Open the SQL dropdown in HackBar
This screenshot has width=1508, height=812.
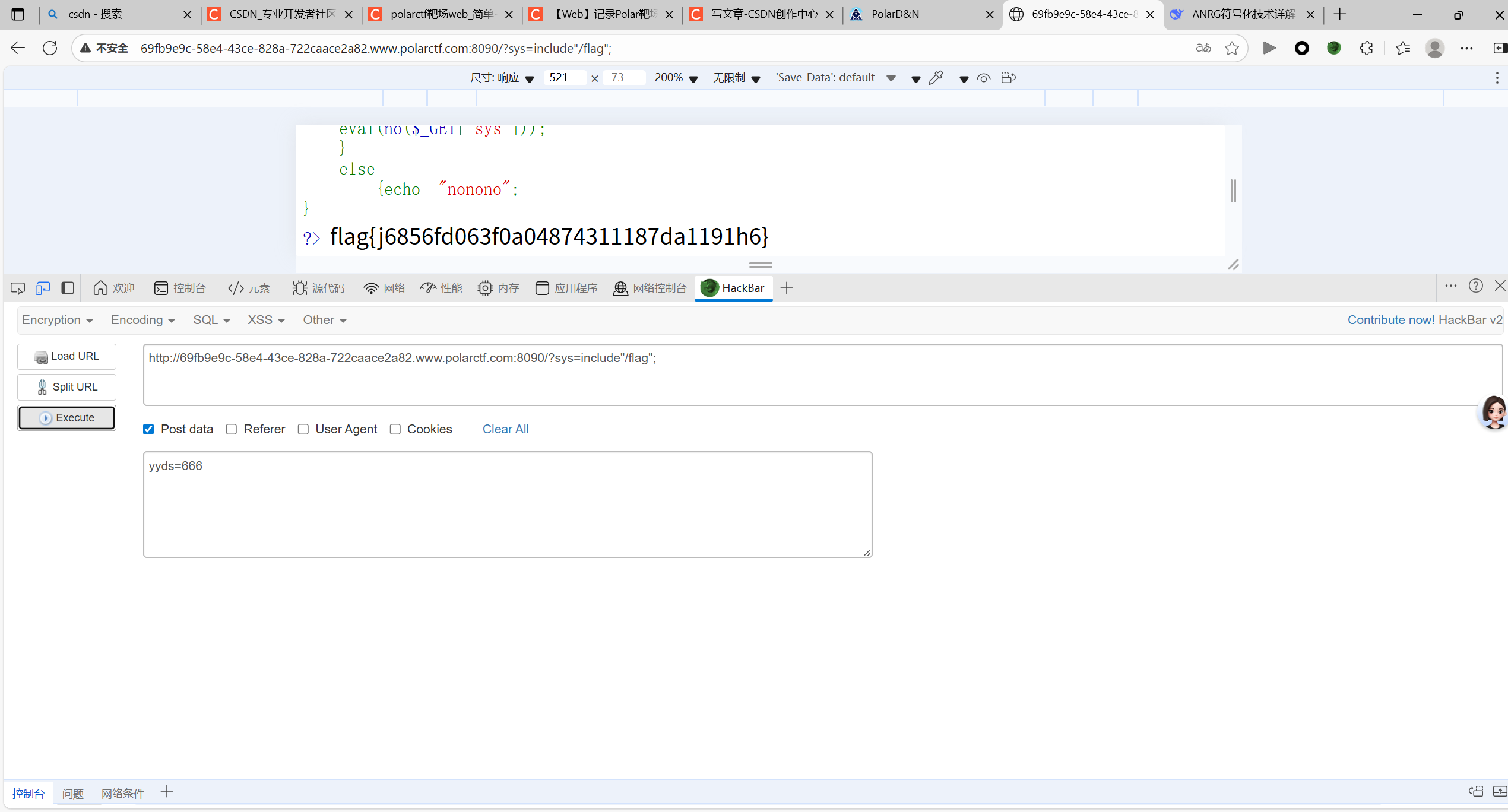coord(211,320)
